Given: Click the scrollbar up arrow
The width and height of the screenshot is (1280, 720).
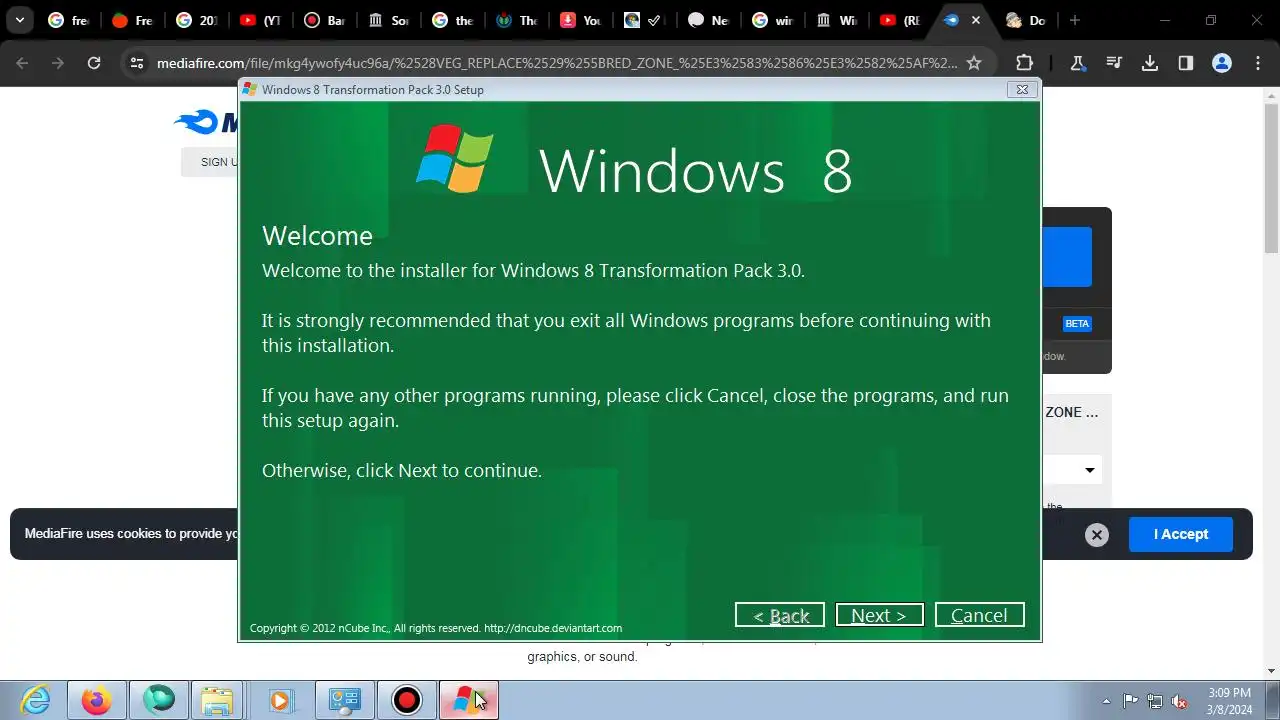Looking at the screenshot, I should [x=1272, y=95].
